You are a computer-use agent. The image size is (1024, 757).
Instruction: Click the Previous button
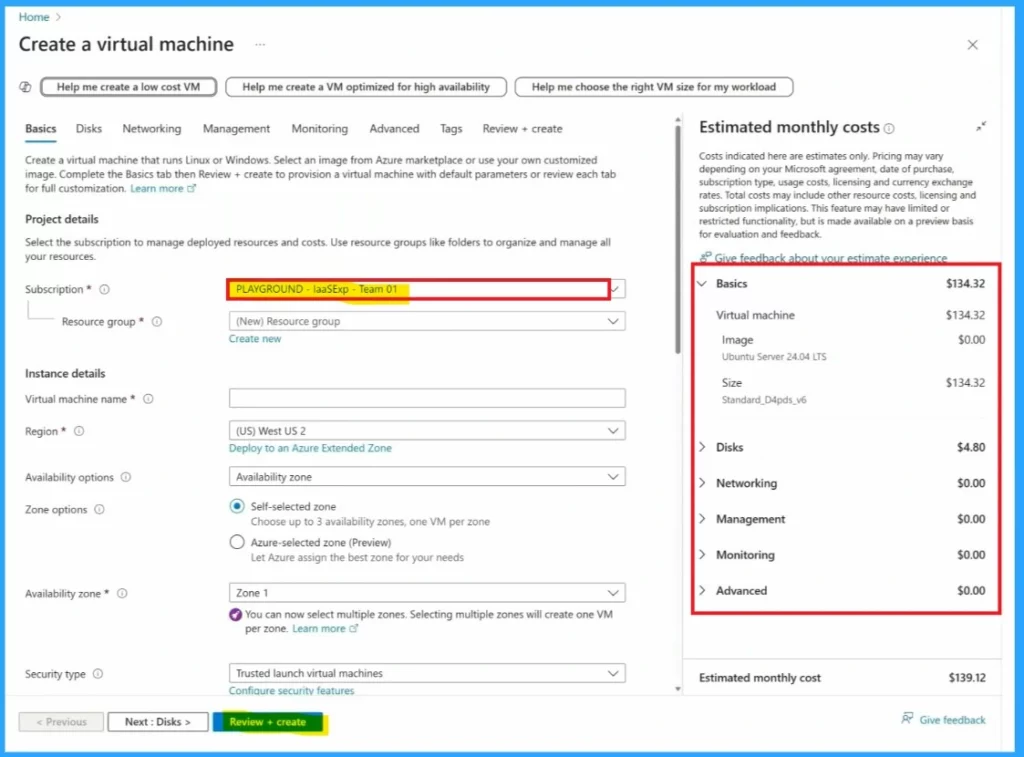pyautogui.click(x=61, y=722)
